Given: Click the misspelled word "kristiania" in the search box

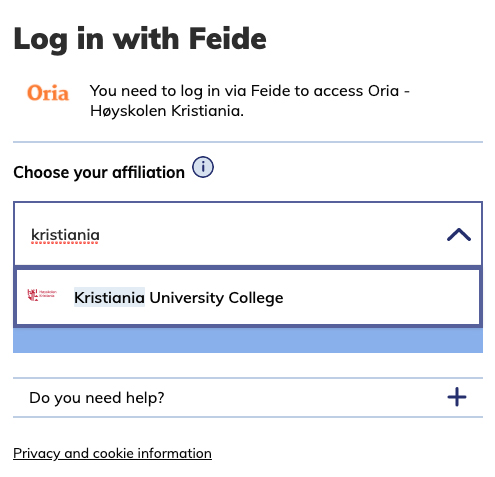Looking at the screenshot, I should [x=65, y=235].
